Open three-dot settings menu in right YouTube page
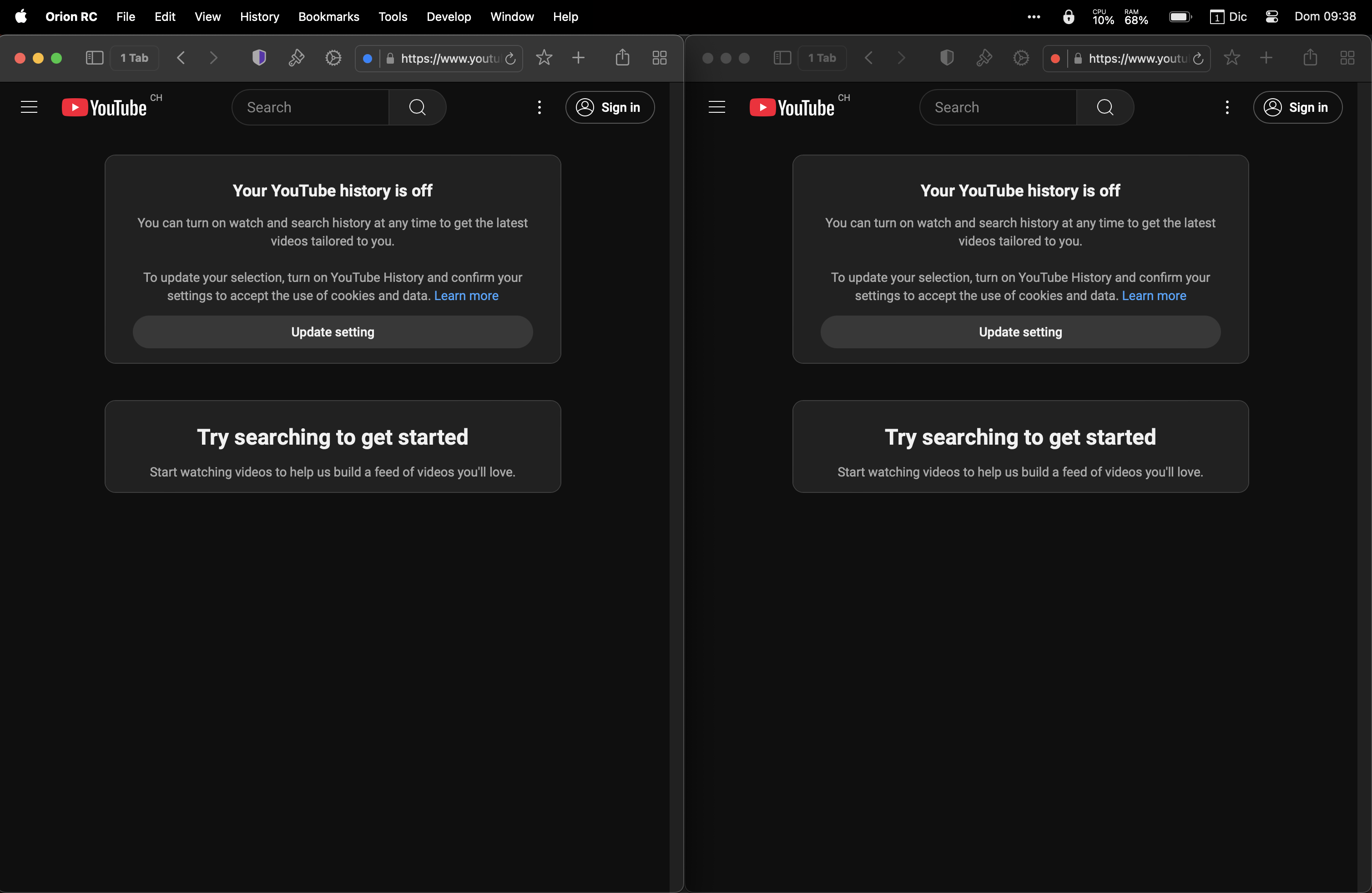The width and height of the screenshot is (1372, 893). point(1227,107)
